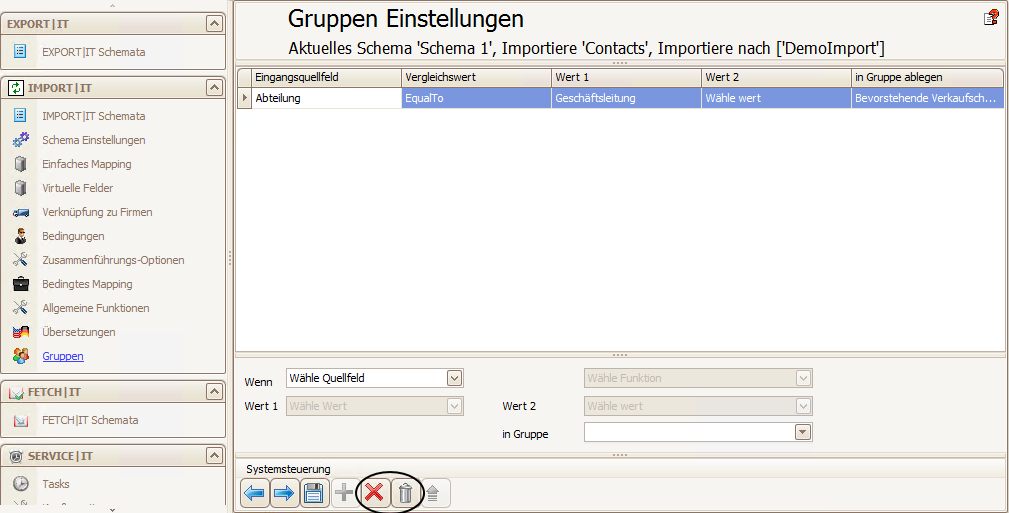Click the Wähle wert table cell
Image resolution: width=1009 pixels, height=513 pixels.
776,98
